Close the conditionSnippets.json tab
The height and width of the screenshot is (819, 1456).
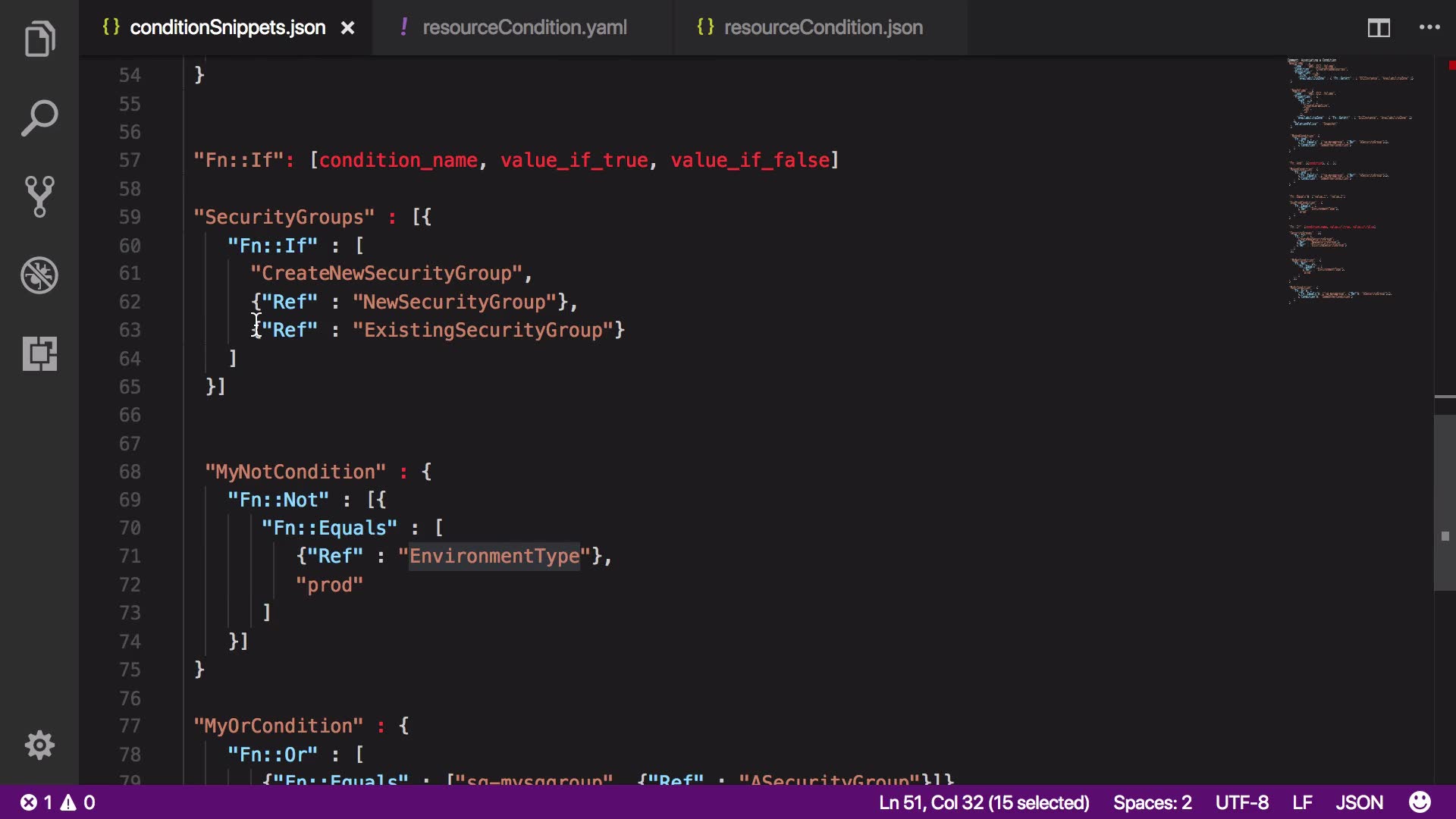(x=347, y=28)
